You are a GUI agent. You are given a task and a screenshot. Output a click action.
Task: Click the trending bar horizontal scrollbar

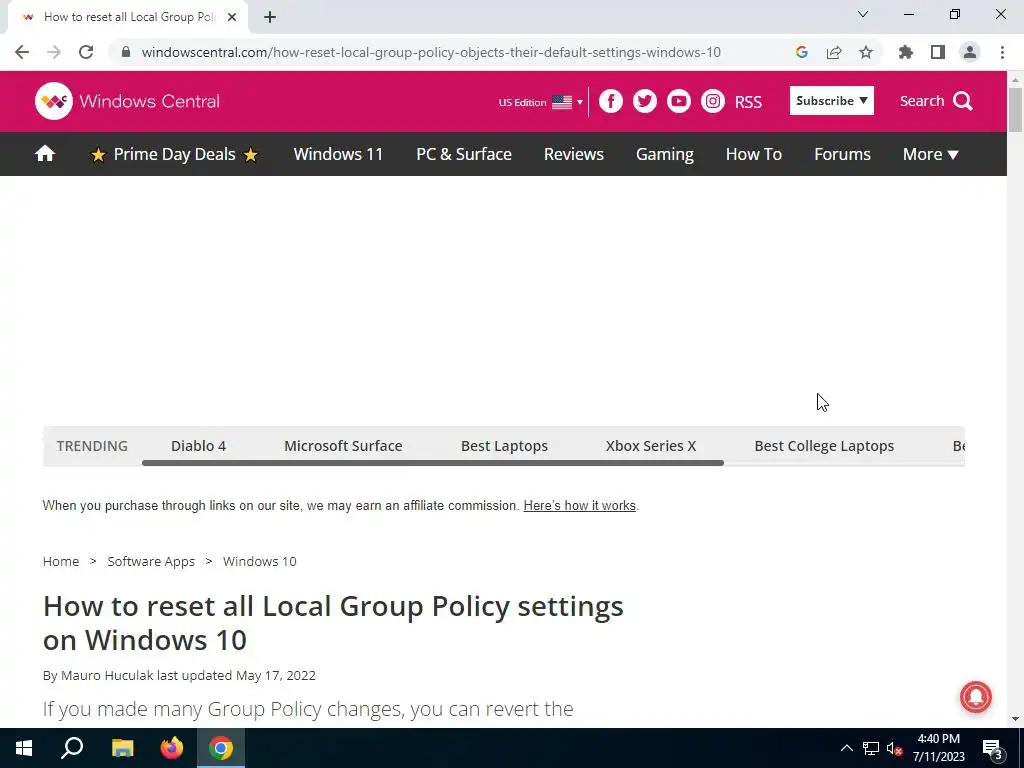tap(432, 462)
